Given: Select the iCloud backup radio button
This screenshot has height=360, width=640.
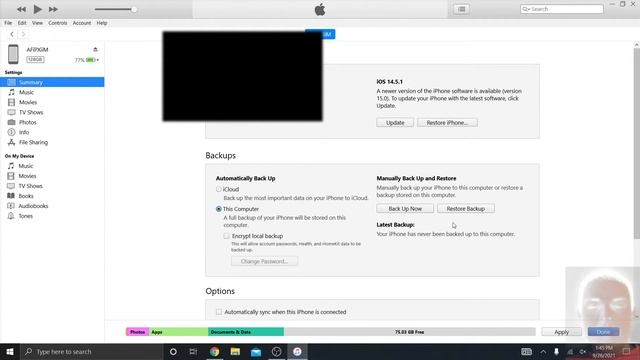Looking at the screenshot, I should (x=219, y=189).
